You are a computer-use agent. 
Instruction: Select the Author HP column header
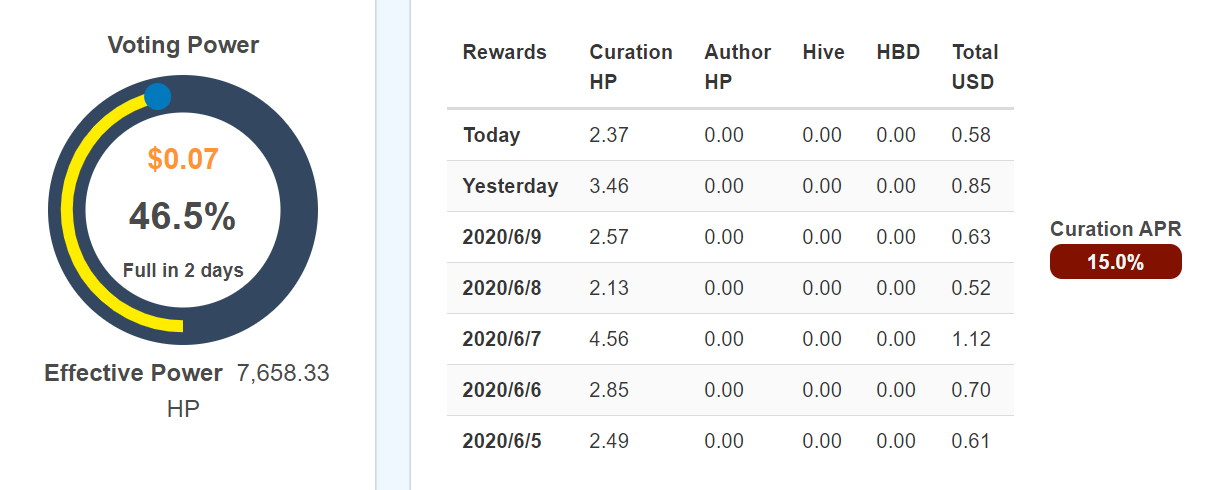(738, 67)
